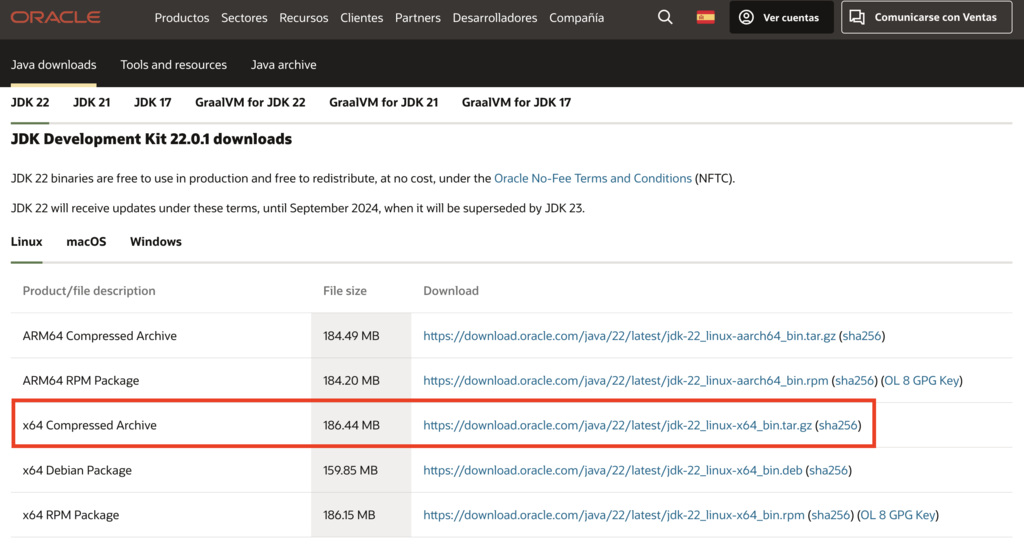The height and width of the screenshot is (543, 1024).
Task: Switch to Java archive tab
Action: click(283, 65)
